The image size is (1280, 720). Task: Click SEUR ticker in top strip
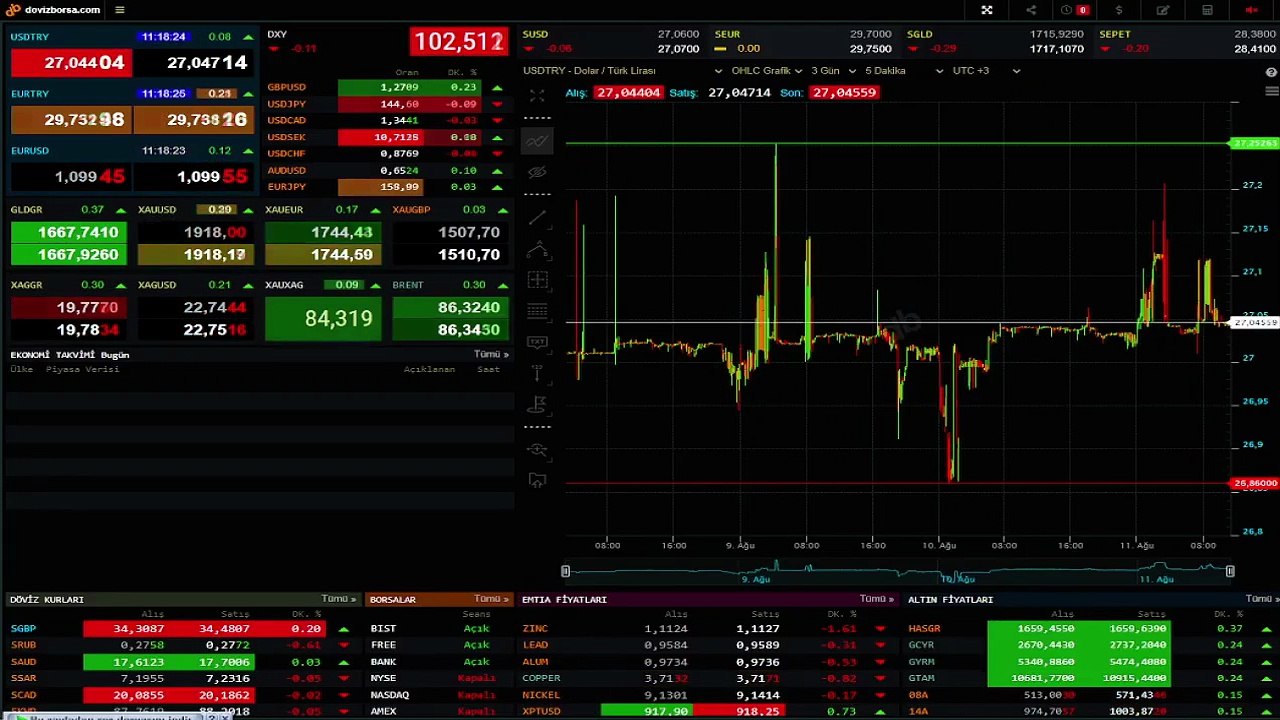[x=803, y=41]
